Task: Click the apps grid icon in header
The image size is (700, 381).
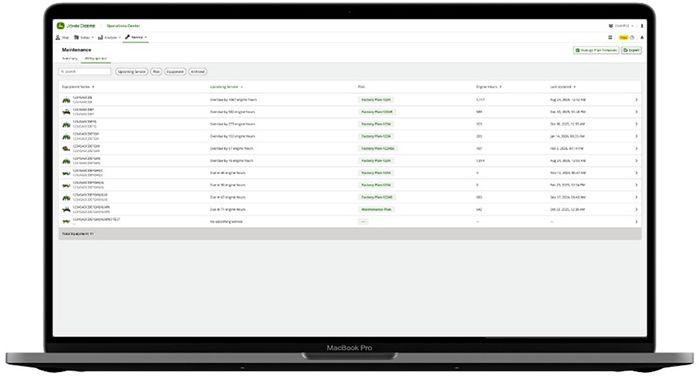Action: [x=610, y=38]
